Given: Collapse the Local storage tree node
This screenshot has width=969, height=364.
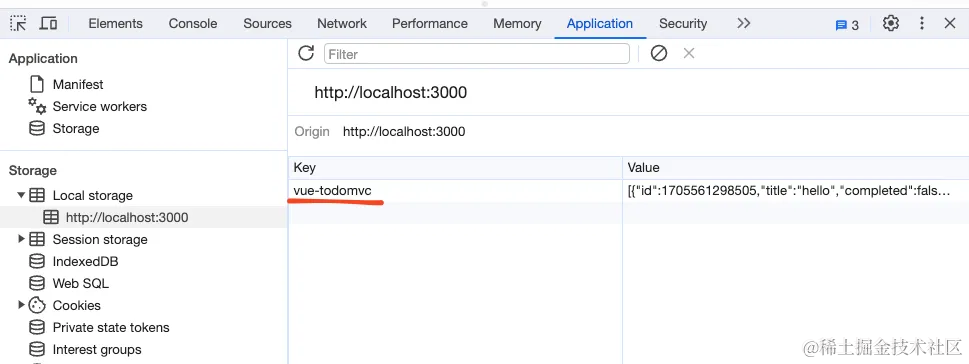Looking at the screenshot, I should (22, 195).
